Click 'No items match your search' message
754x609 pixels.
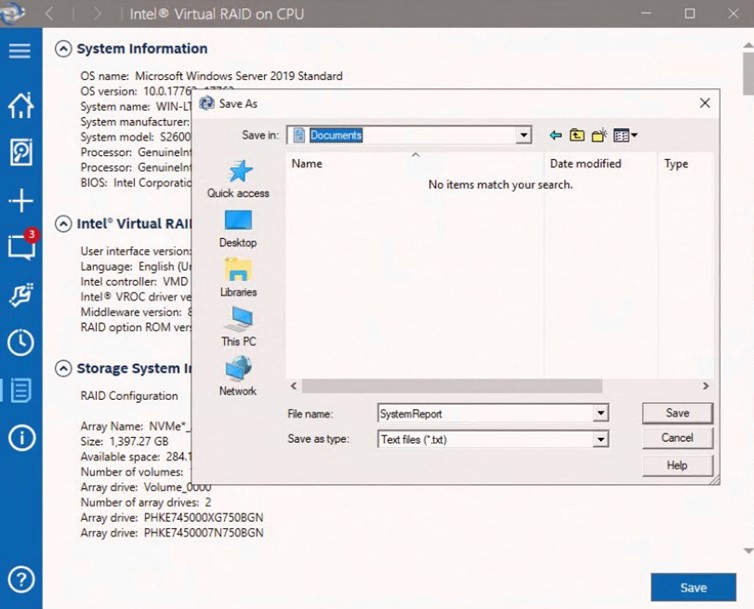click(x=501, y=185)
